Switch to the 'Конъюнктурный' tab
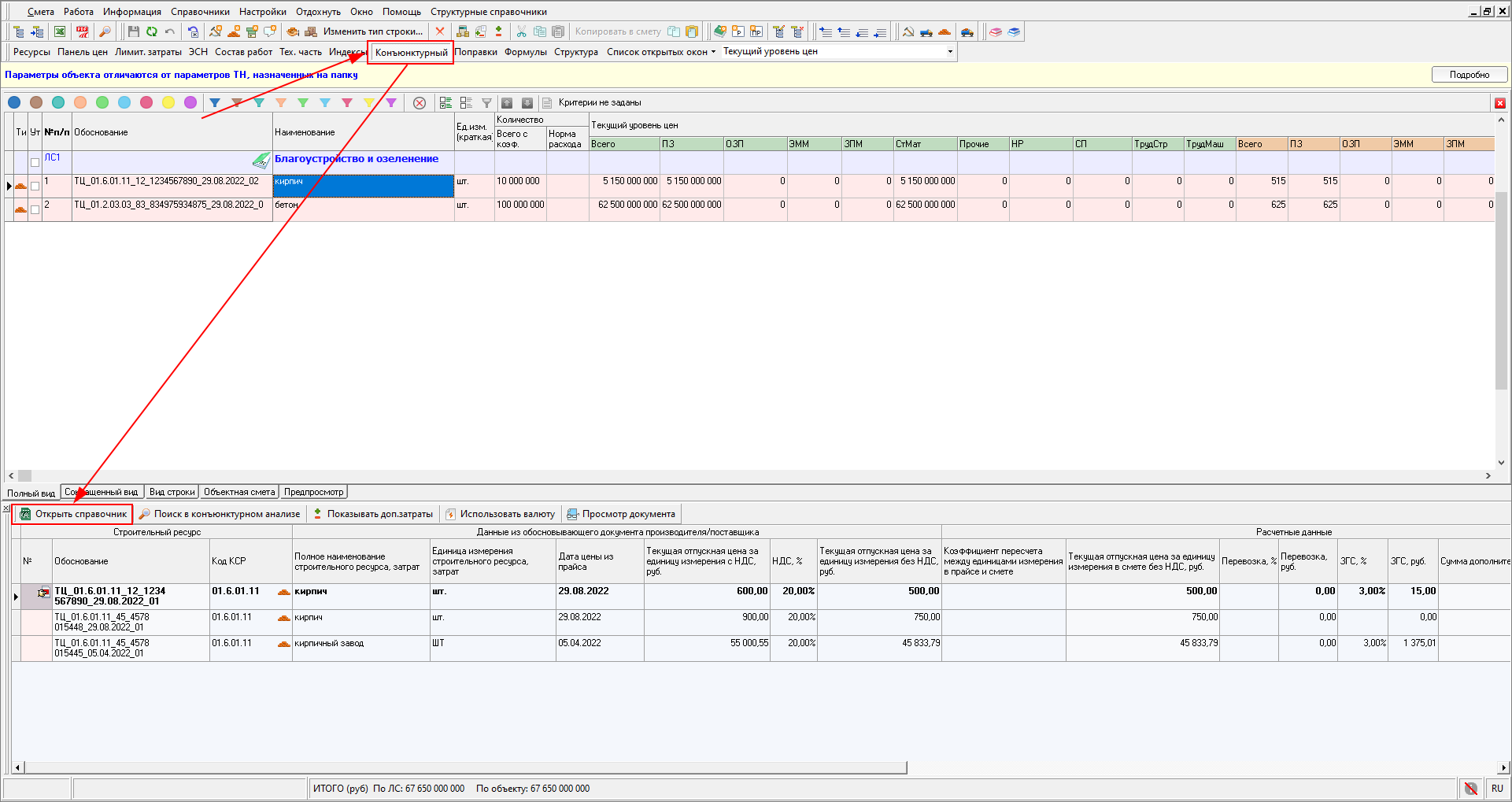Viewport: 1512px width, 802px height. (411, 53)
